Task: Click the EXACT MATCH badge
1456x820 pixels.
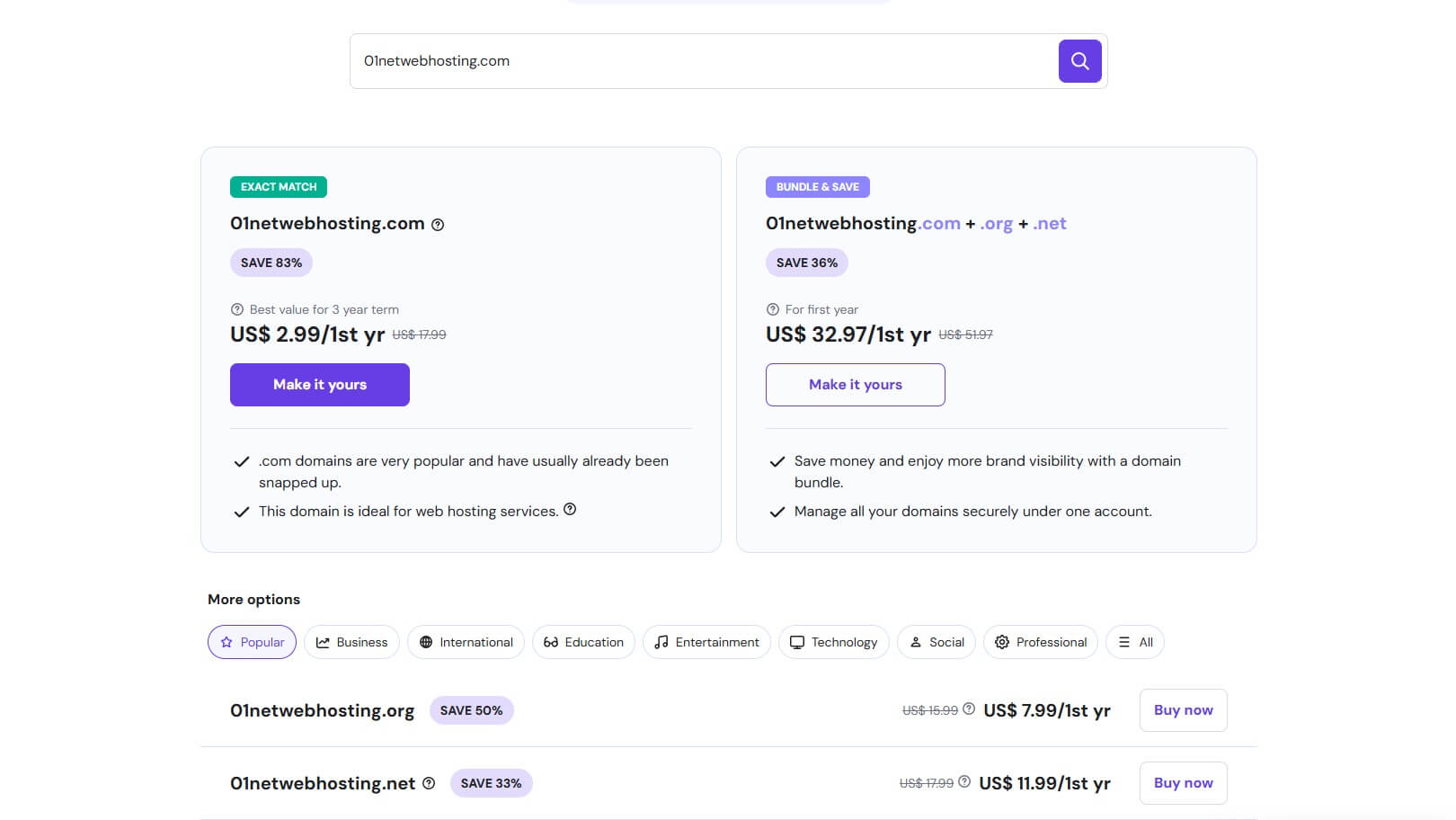Action: pos(279,187)
